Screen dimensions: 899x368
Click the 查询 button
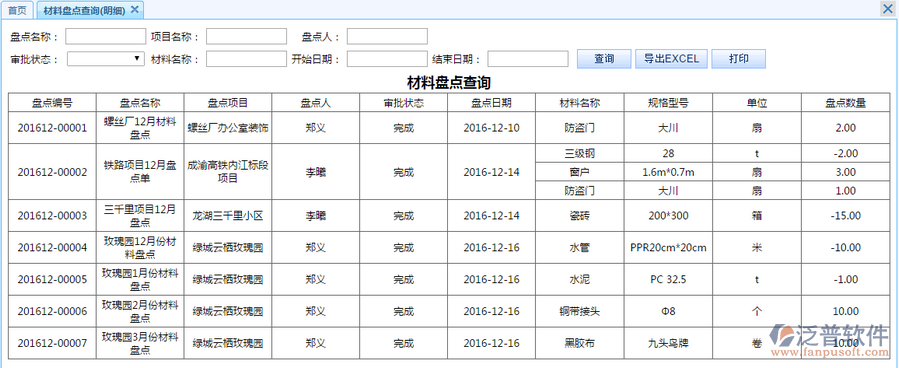[x=604, y=58]
